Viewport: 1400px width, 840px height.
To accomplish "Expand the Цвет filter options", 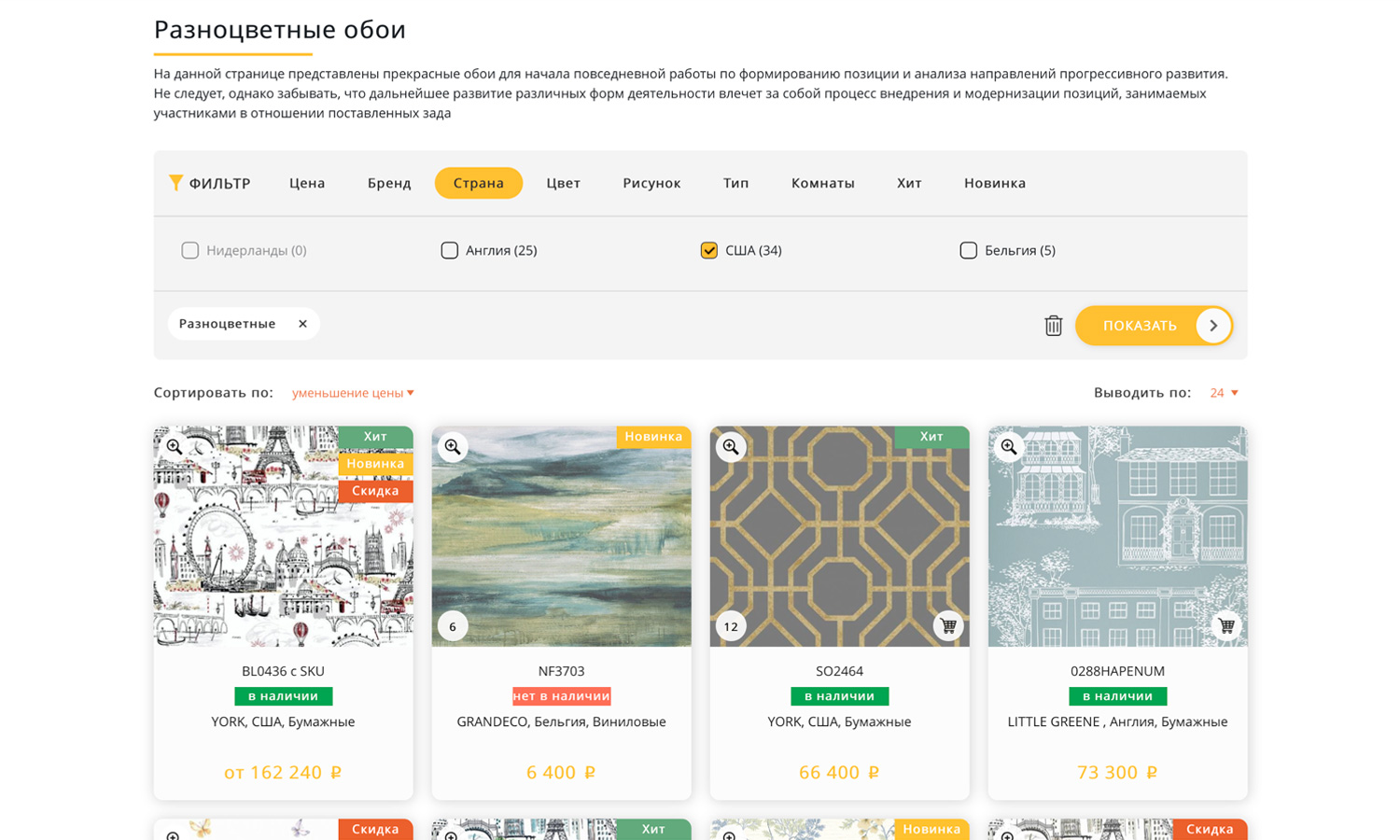I will pyautogui.click(x=563, y=183).
